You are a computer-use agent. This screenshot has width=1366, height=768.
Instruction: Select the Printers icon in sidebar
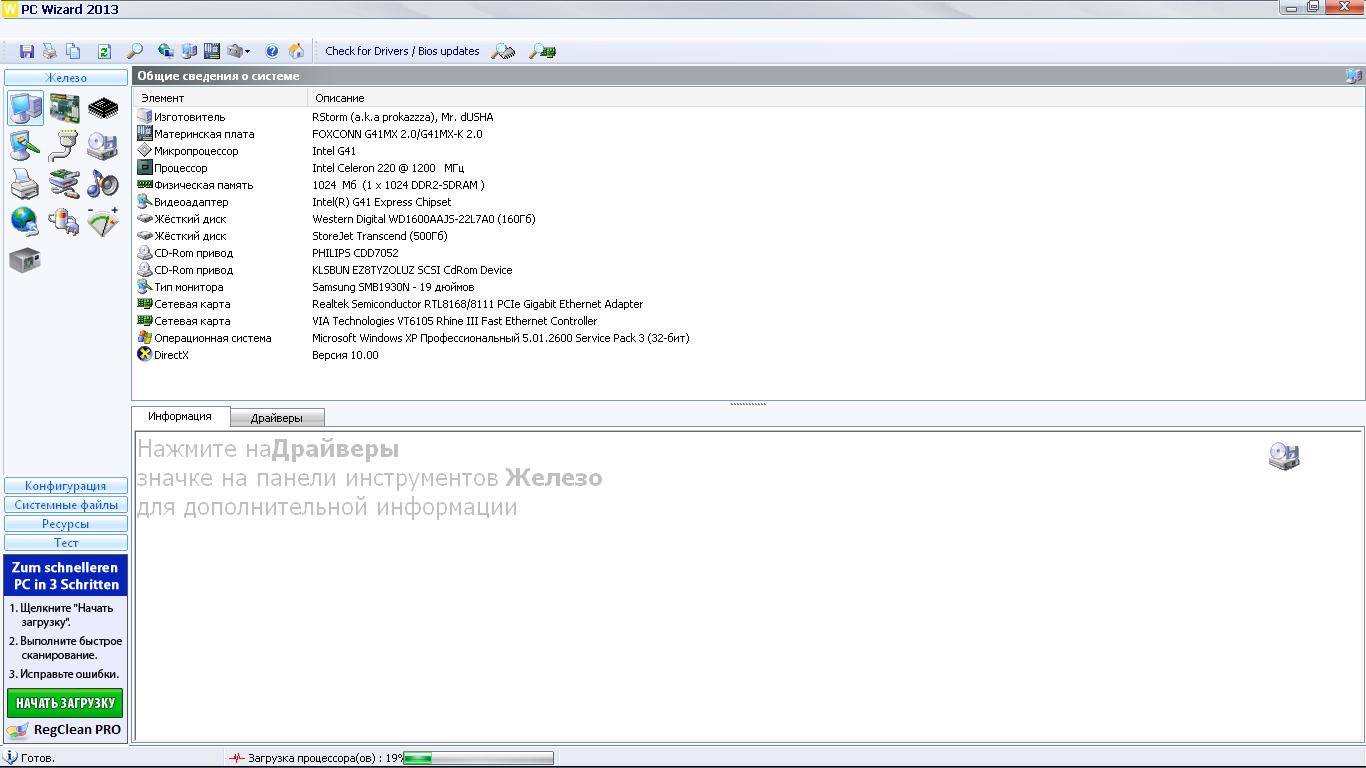click(25, 184)
